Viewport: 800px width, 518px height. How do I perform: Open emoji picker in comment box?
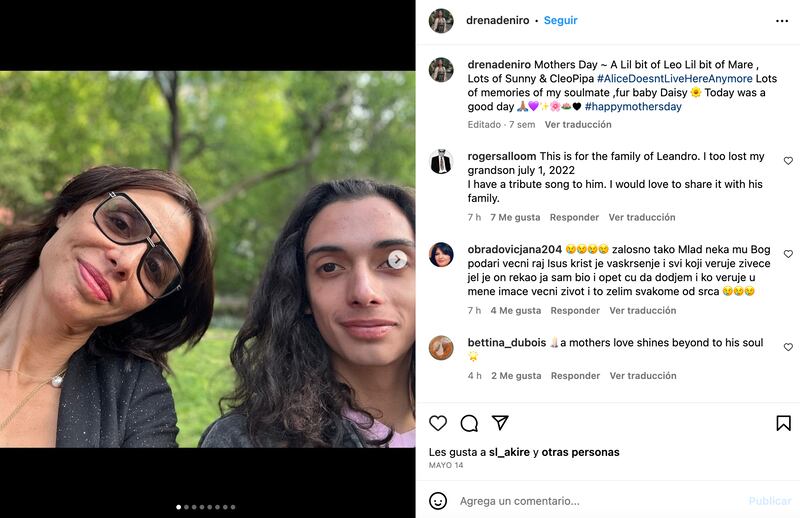pyautogui.click(x=438, y=500)
